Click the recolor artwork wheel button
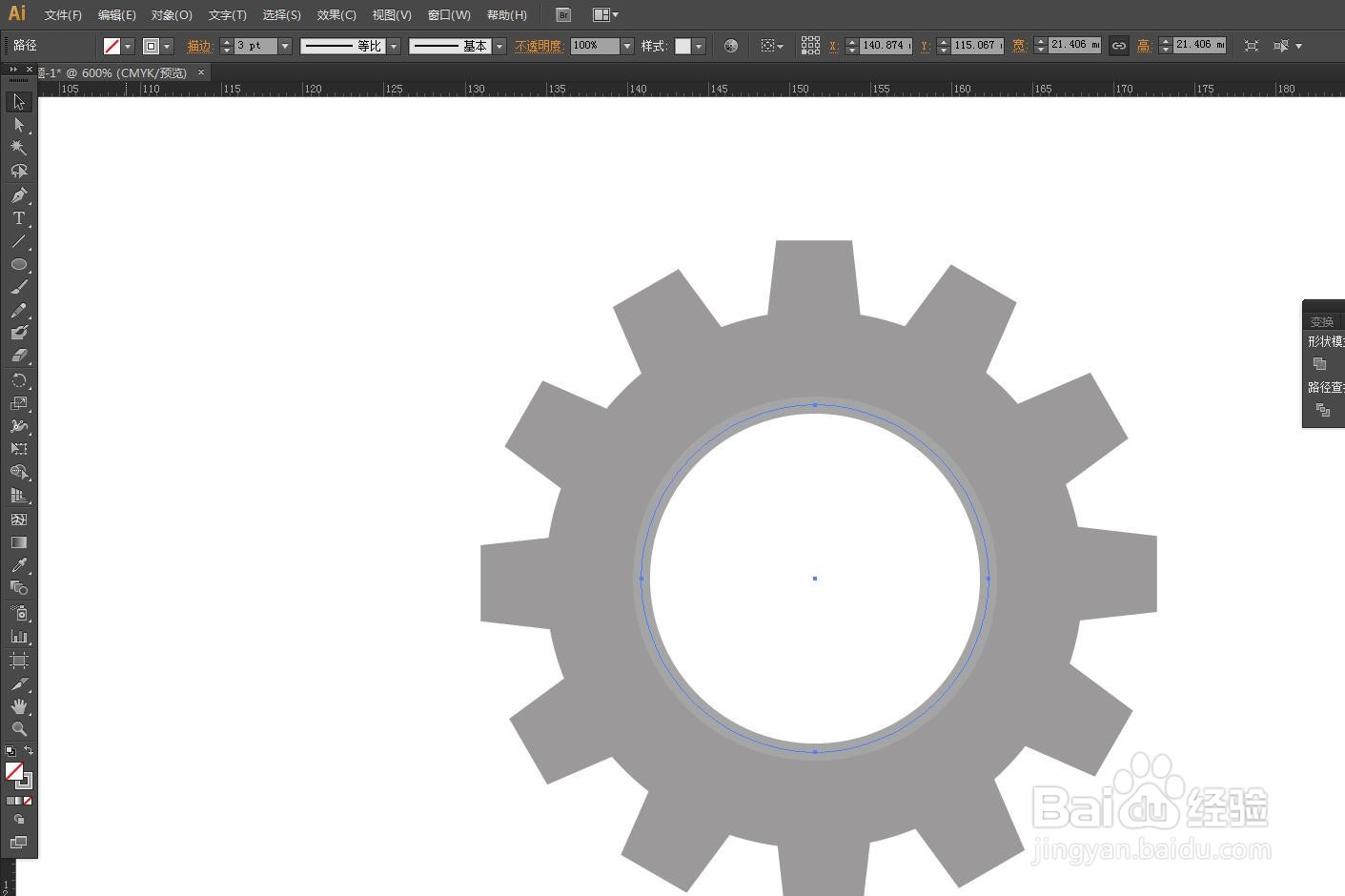The width and height of the screenshot is (1345, 896). tap(731, 46)
